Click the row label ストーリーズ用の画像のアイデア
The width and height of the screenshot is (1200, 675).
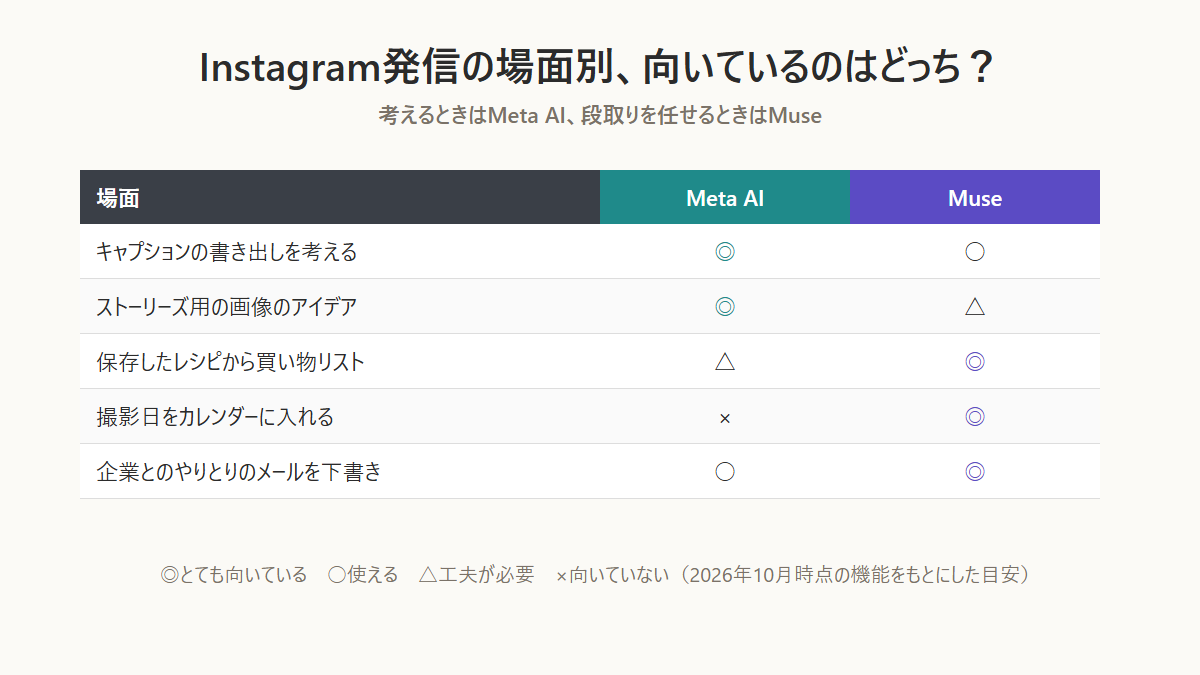[227, 307]
